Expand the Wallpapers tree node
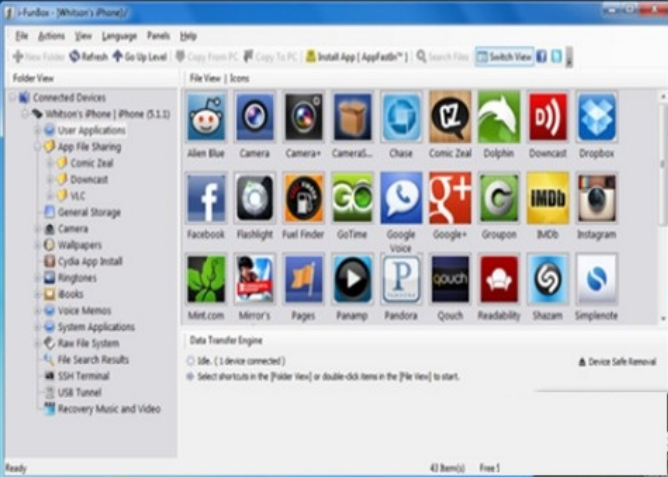This screenshot has width=668, height=477. point(37,245)
